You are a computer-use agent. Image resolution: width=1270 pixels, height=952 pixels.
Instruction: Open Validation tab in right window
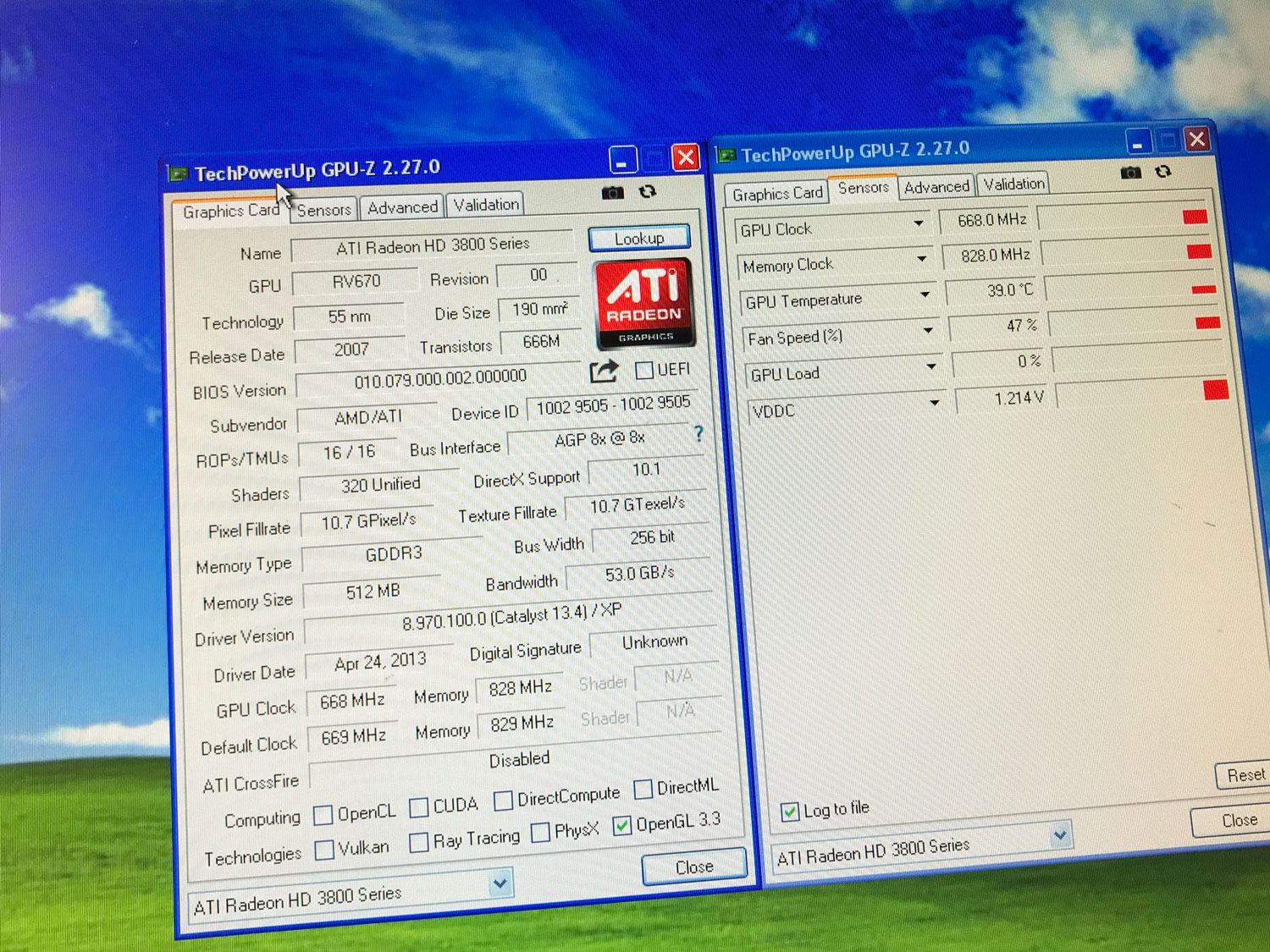(1013, 184)
